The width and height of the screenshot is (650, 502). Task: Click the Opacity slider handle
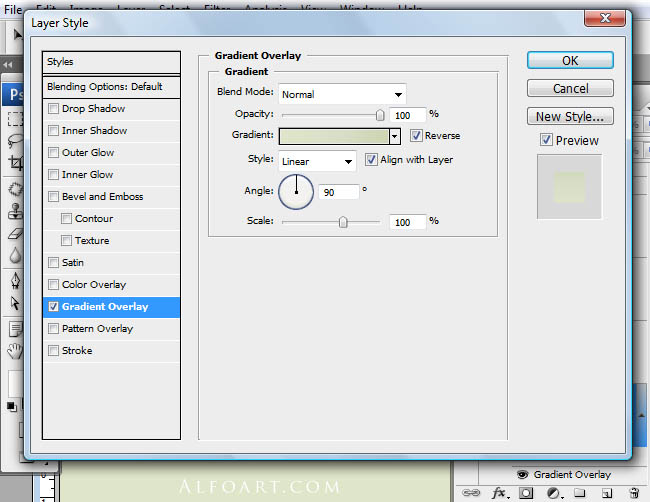coord(380,115)
